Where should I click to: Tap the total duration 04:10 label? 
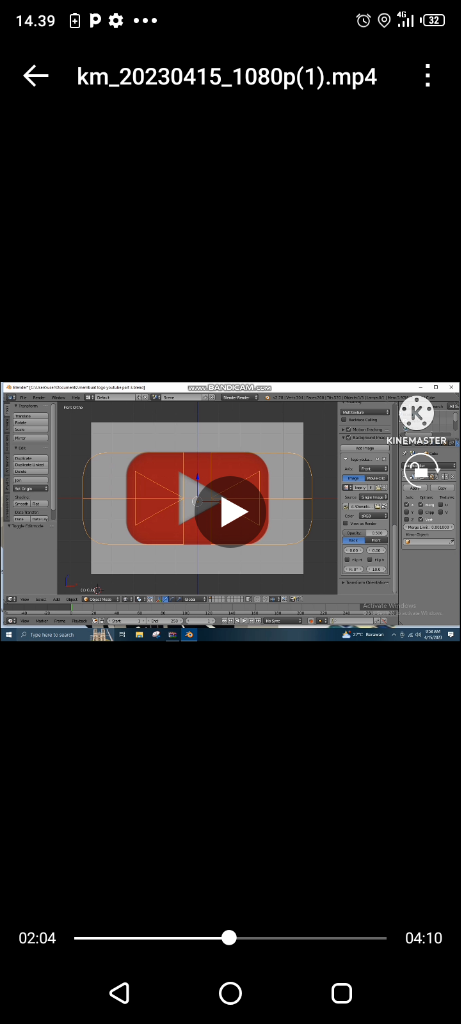coord(424,938)
